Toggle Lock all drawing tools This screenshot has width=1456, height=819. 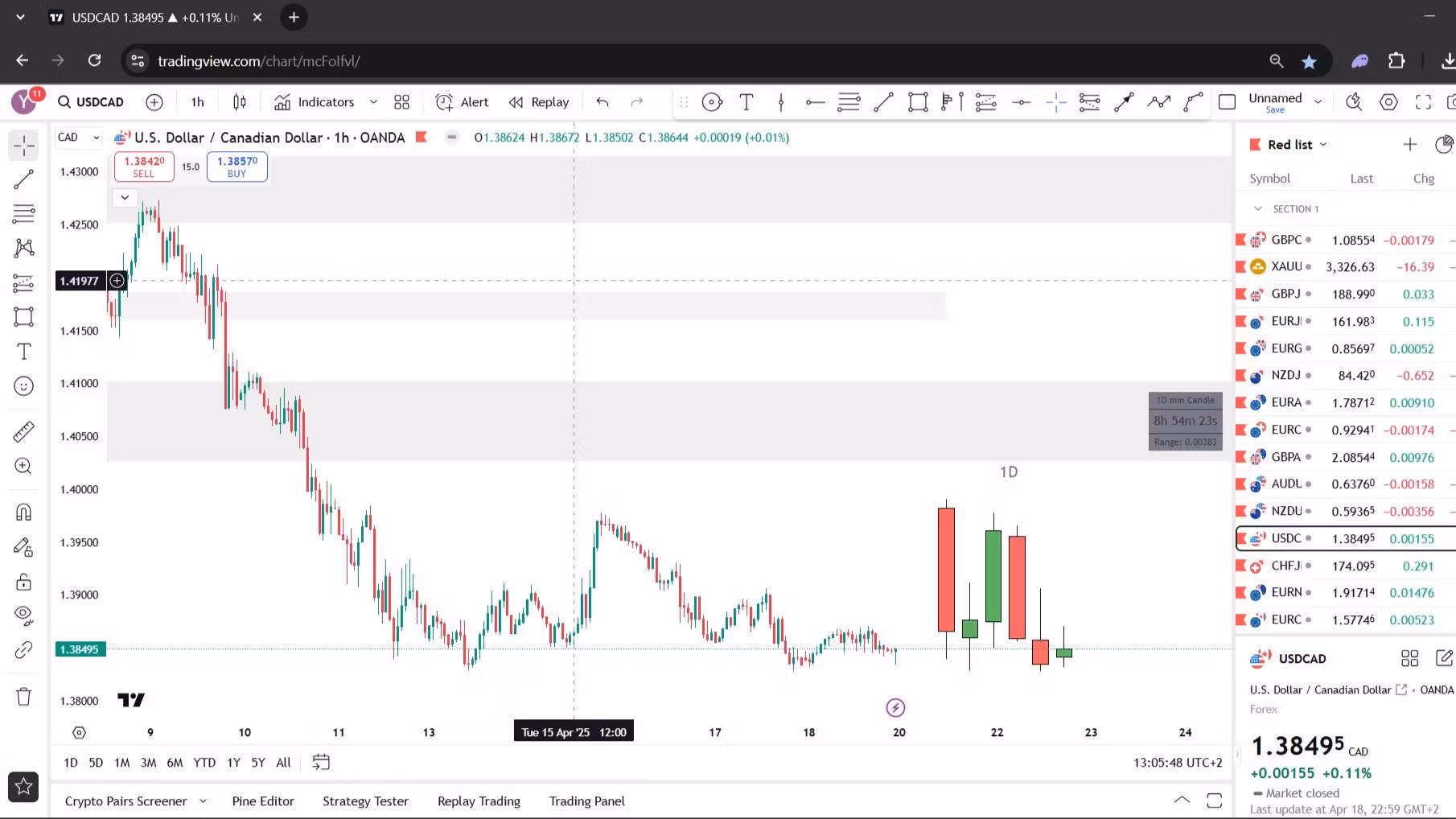[24, 582]
